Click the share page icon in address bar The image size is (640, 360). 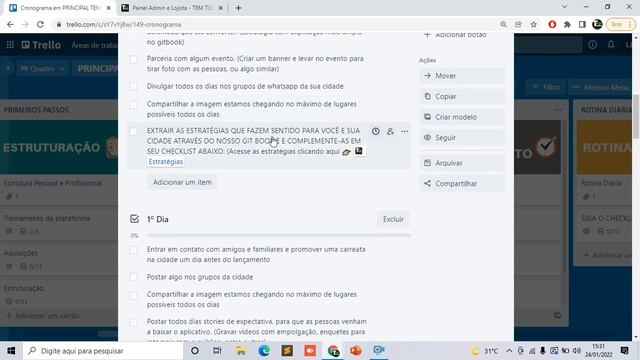(x=518, y=24)
